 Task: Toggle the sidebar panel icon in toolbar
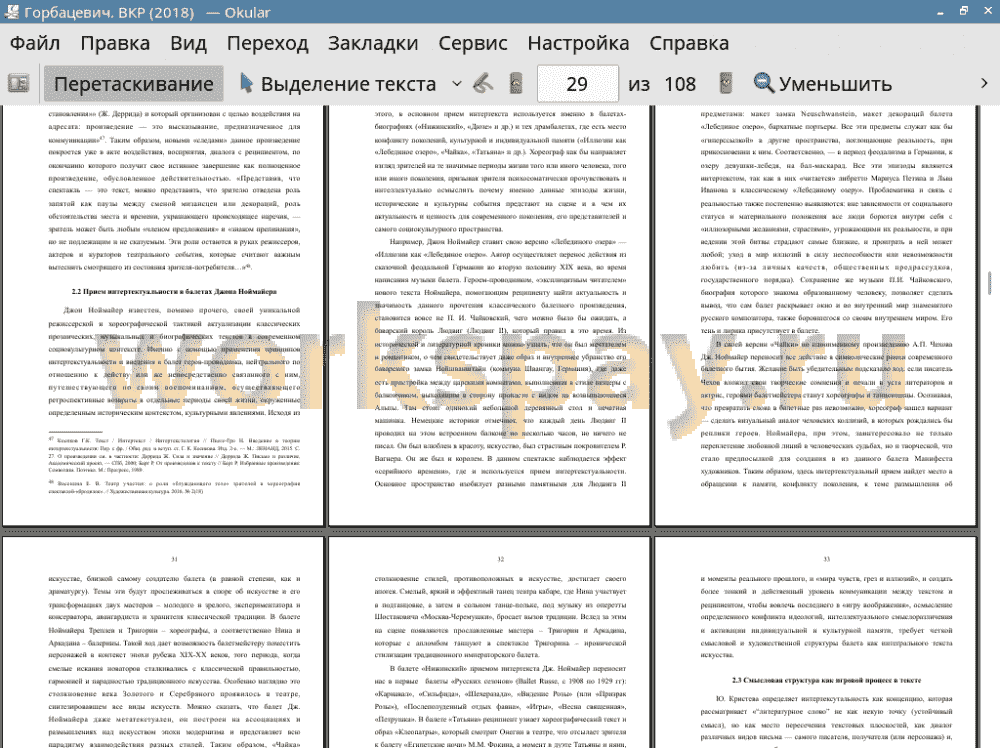pyautogui.click(x=18, y=84)
